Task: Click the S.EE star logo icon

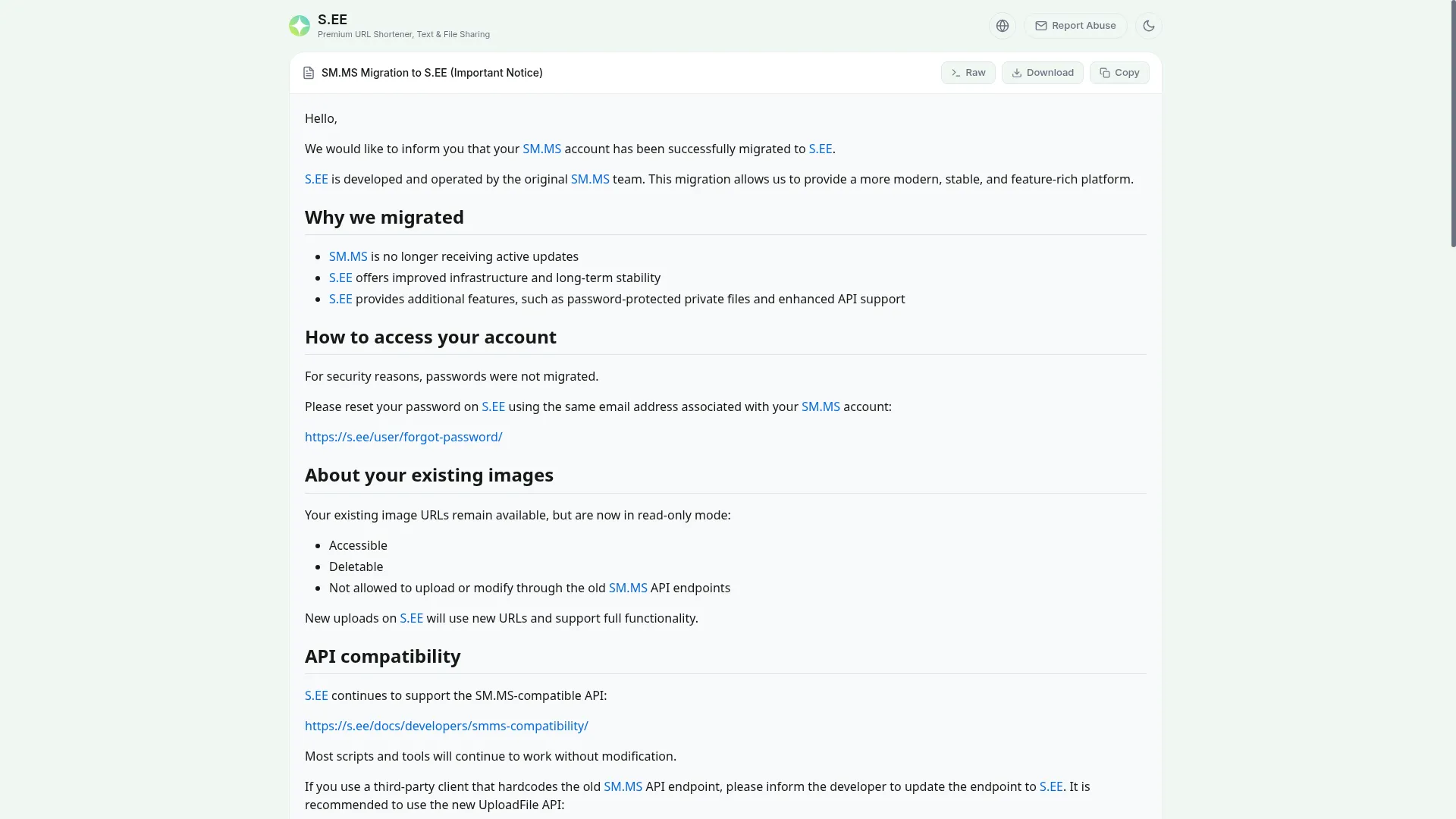Action: [x=300, y=26]
